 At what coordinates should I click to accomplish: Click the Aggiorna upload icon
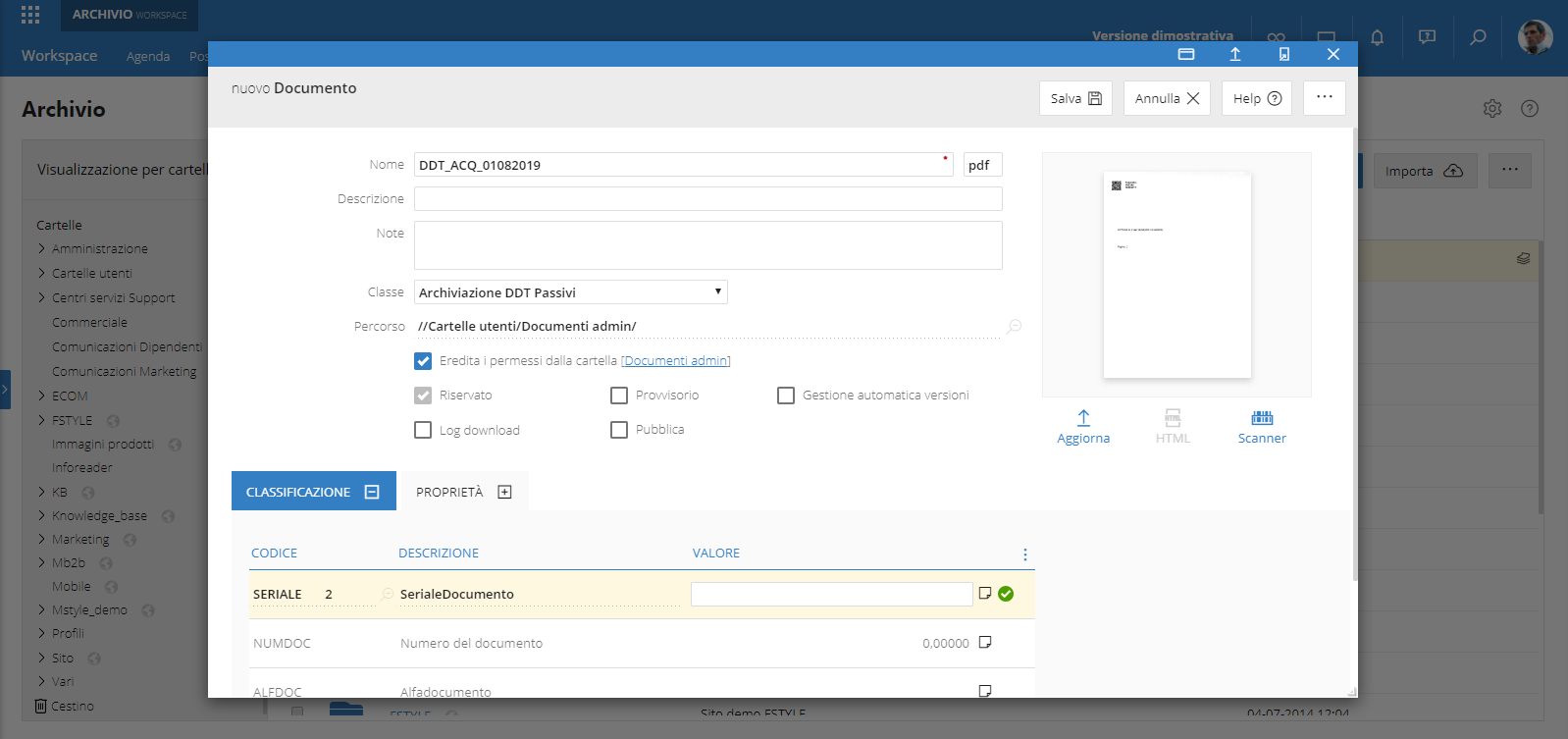pyautogui.click(x=1083, y=418)
